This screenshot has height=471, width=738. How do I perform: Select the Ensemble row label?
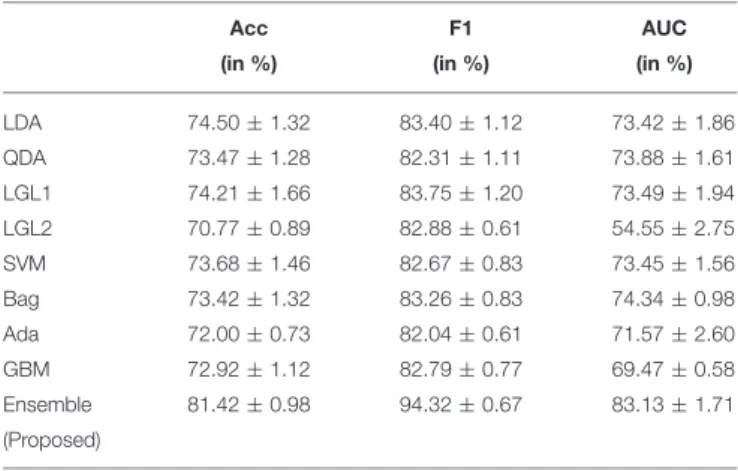click(x=48, y=405)
